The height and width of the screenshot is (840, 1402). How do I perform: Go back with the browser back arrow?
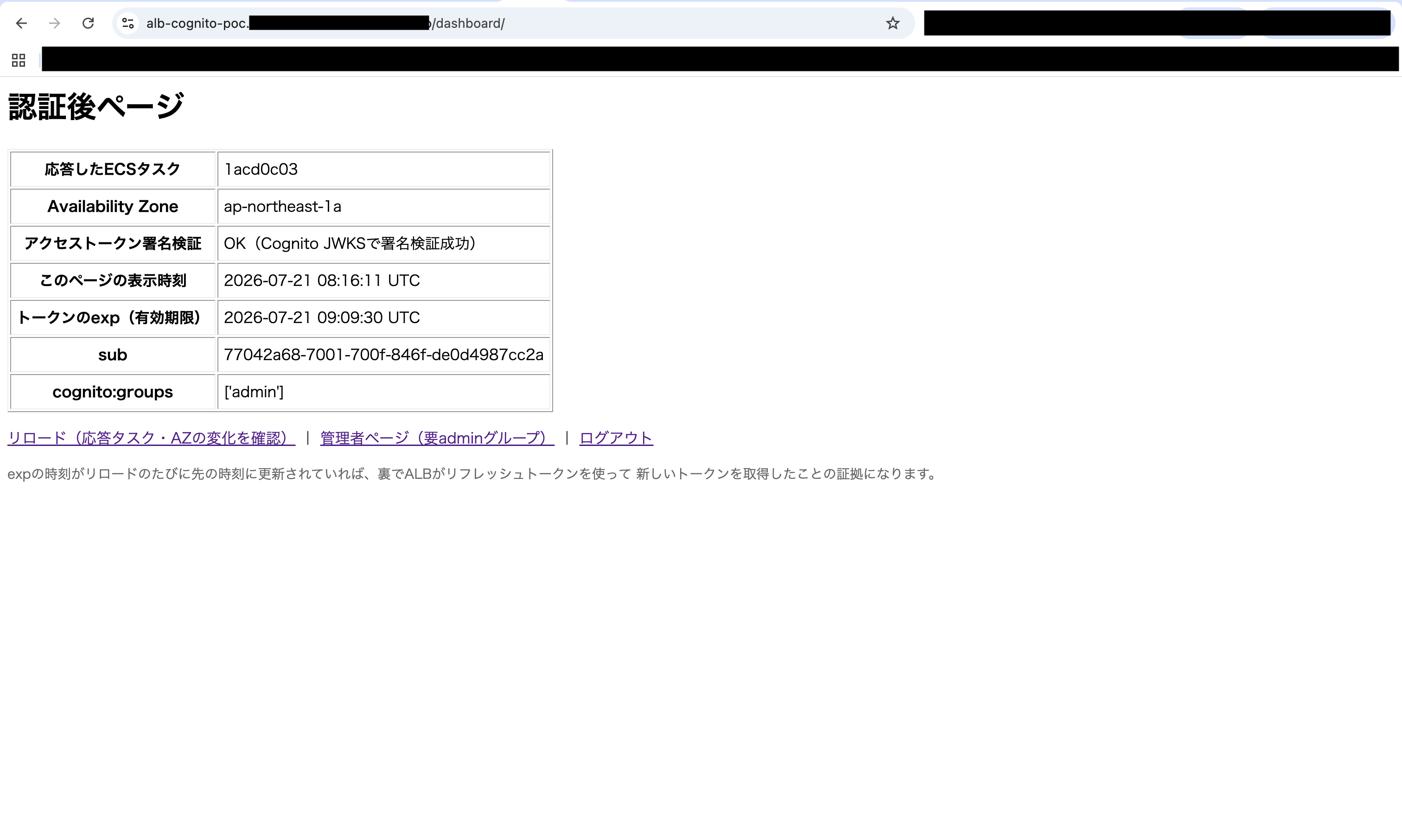21,23
